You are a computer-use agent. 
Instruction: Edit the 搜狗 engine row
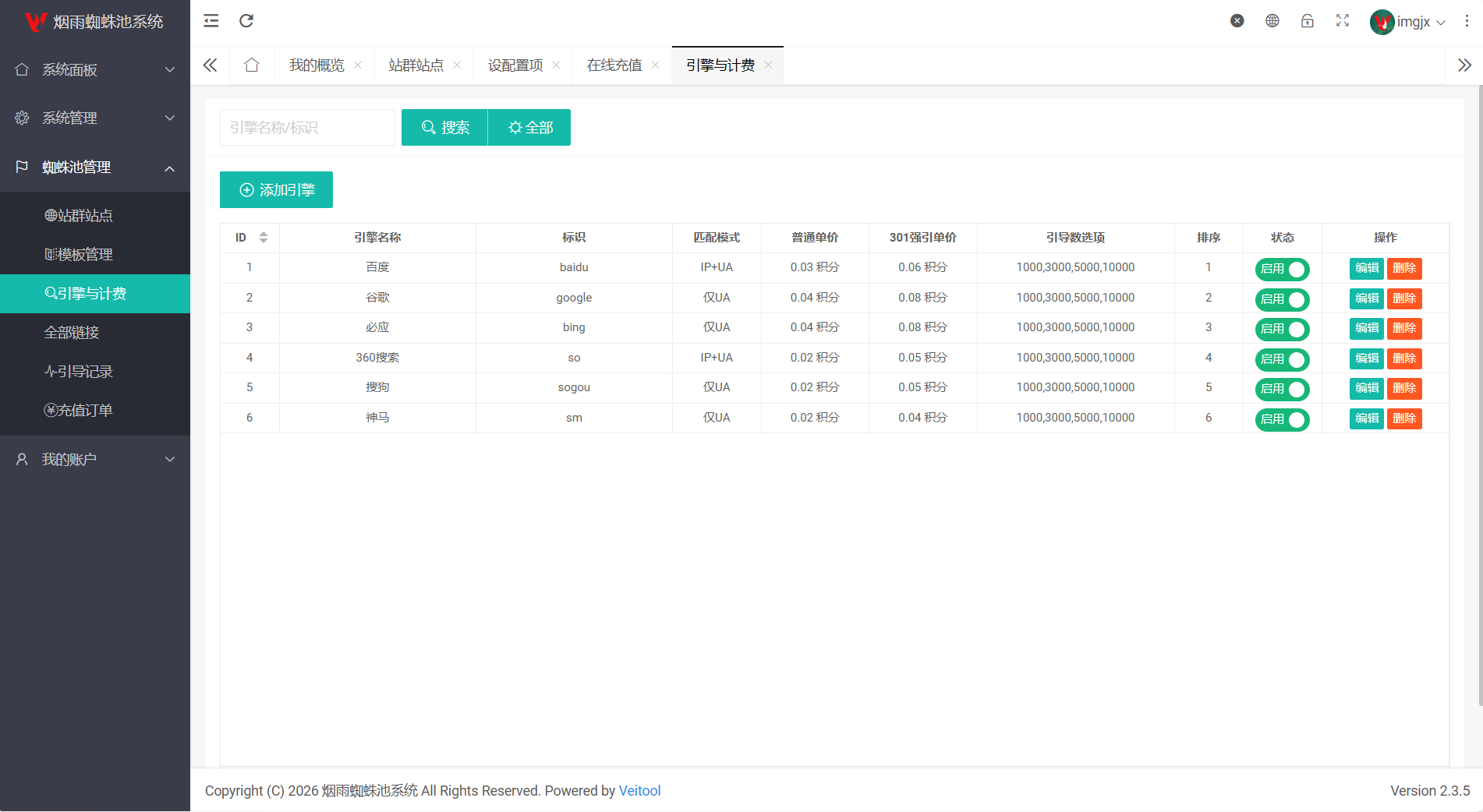click(x=1367, y=388)
